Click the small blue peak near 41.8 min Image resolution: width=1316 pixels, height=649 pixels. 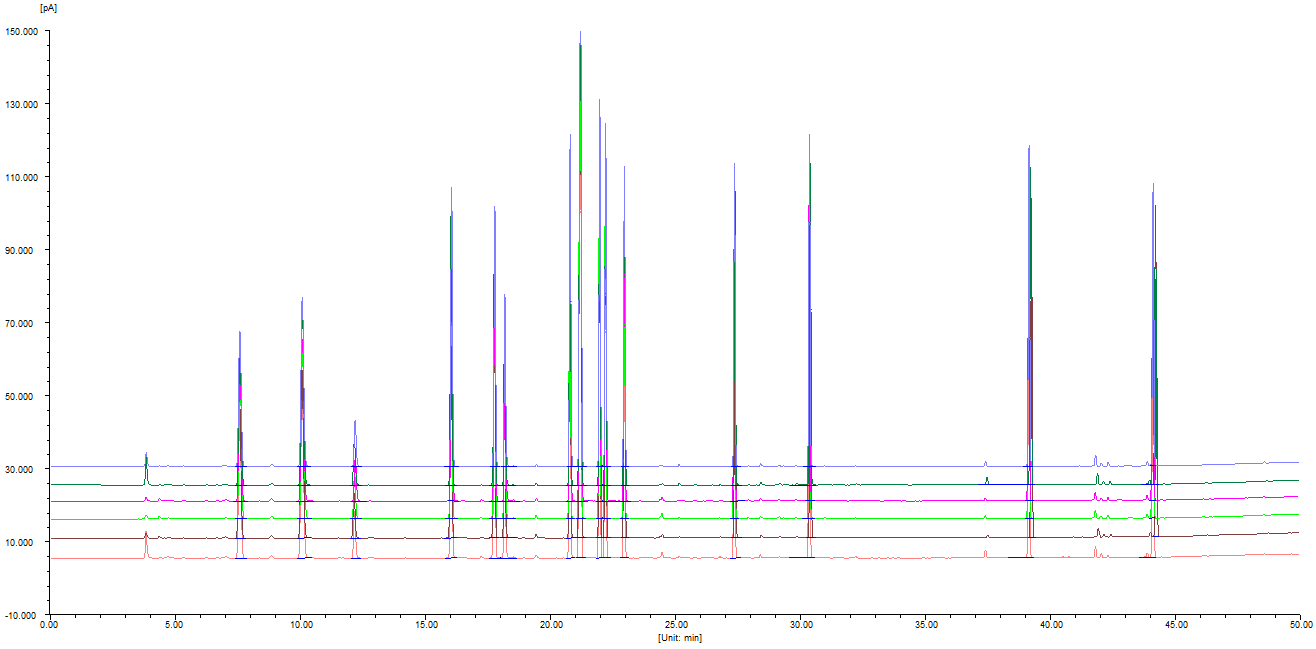(1095, 458)
